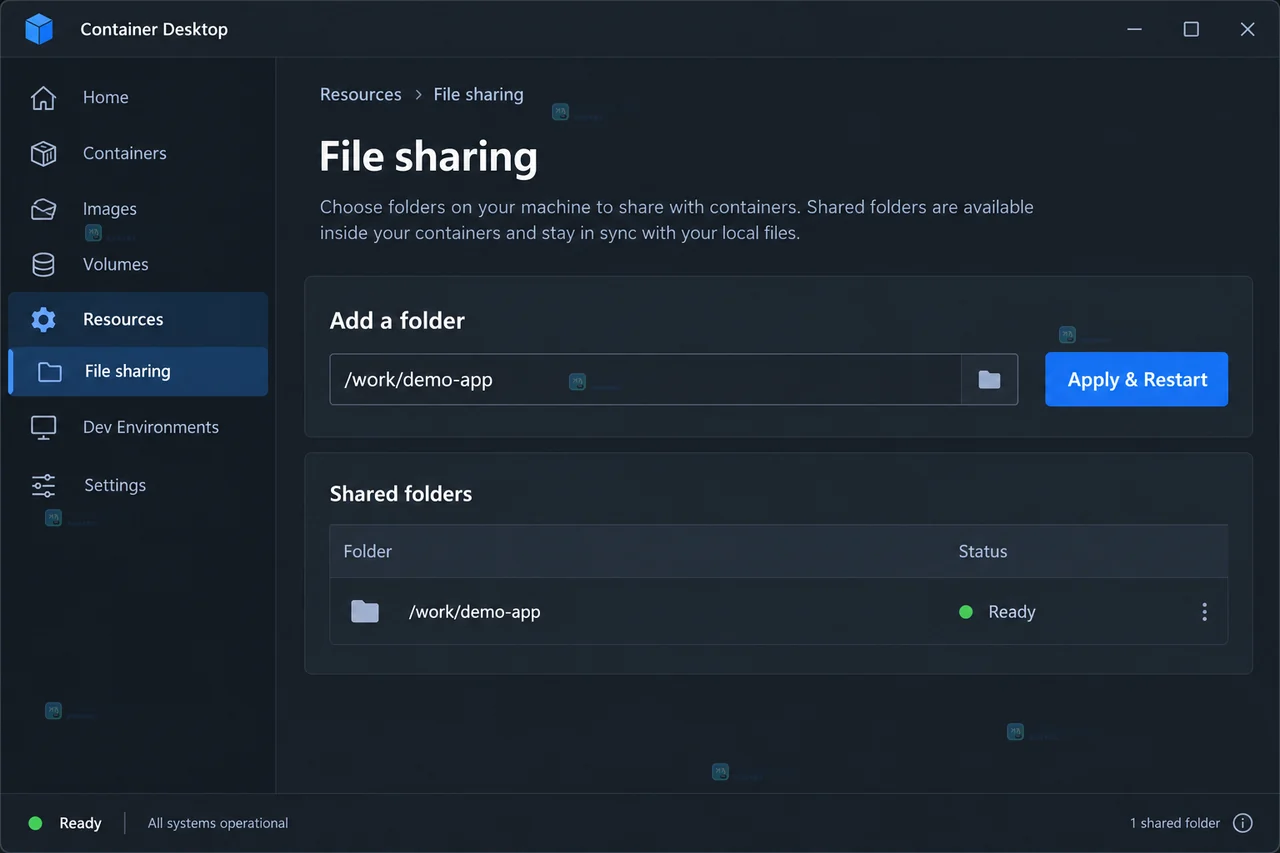Click File sharing in the breadcrumb
The width and height of the screenshot is (1280, 853).
(478, 95)
